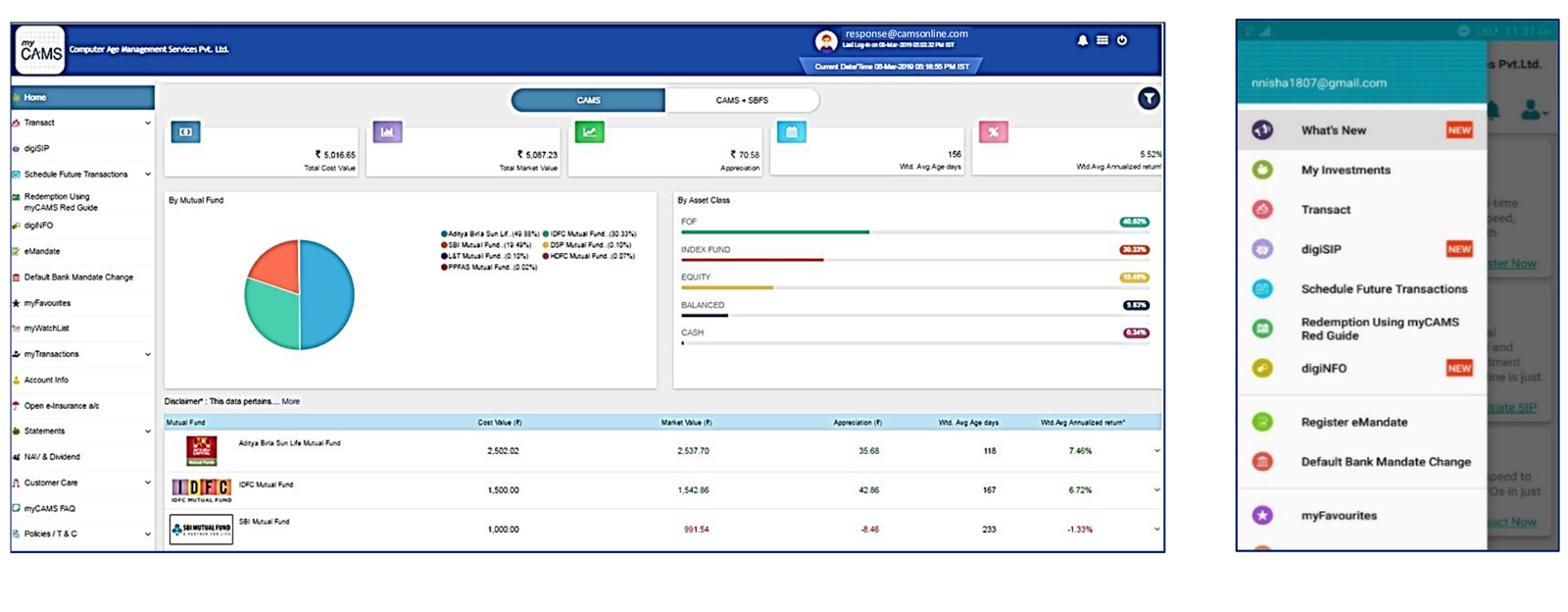Image resolution: width=1568 pixels, height=612 pixels.
Task: Click the pink percent annualized return icon
Action: tap(993, 132)
